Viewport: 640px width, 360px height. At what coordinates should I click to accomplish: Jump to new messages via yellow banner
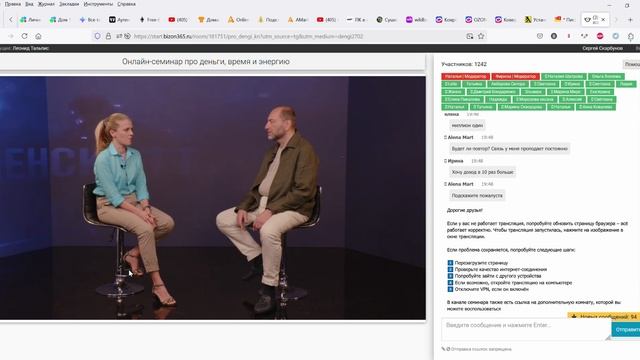coord(604,316)
